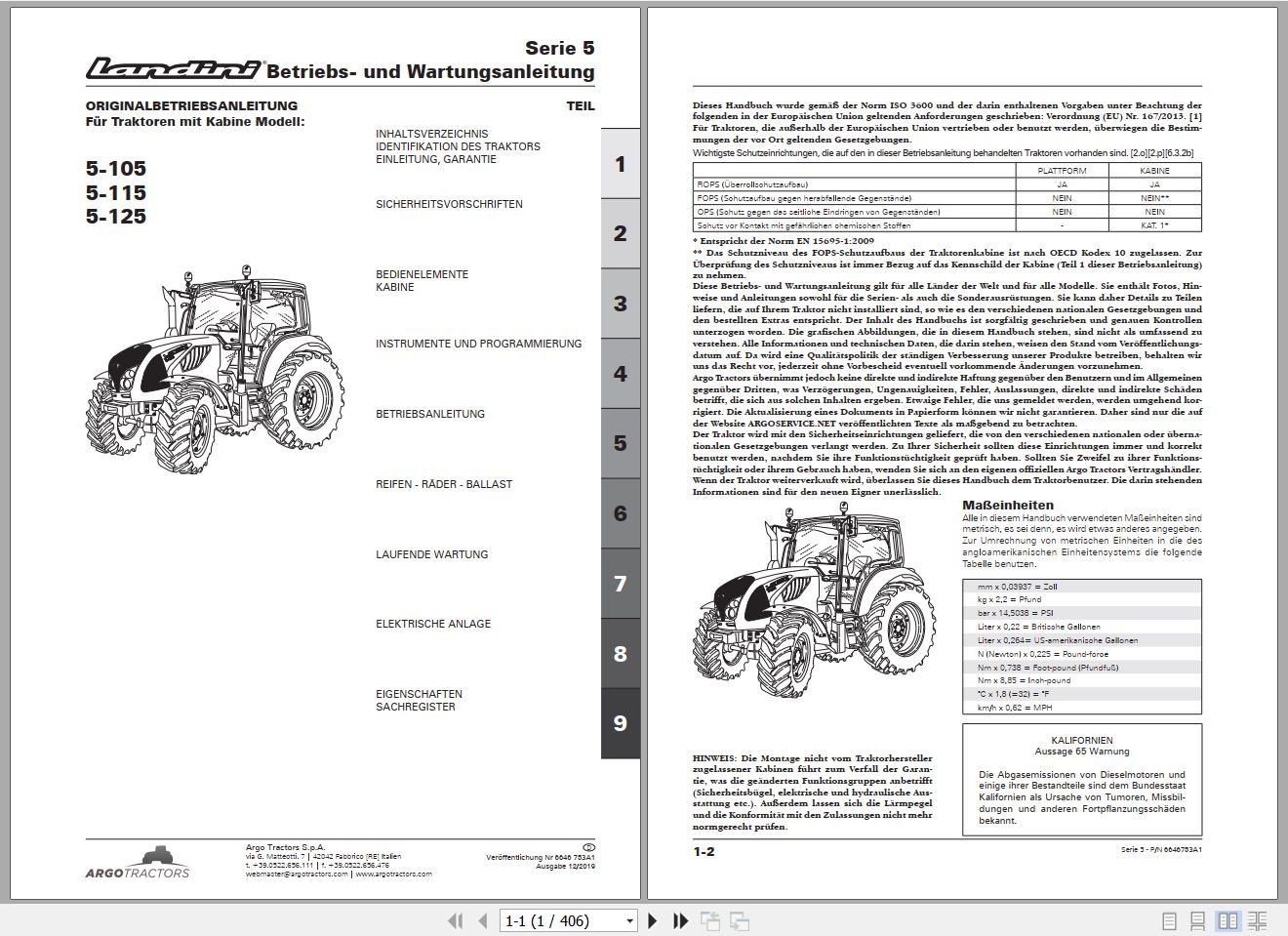Click 'km/h x 0,62 = MPH' conversion row

[x=1082, y=708]
